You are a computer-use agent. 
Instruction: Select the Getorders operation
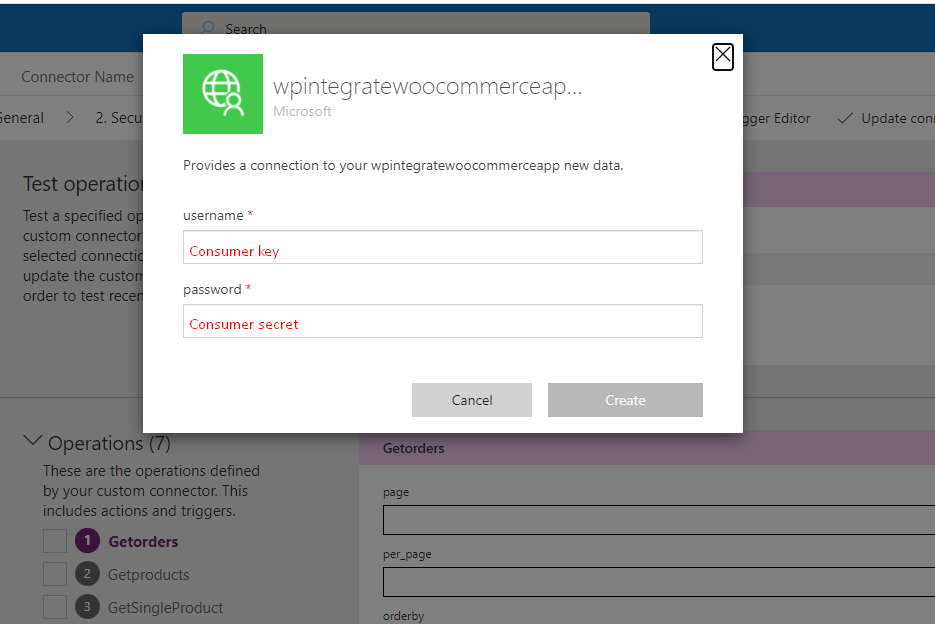click(x=143, y=542)
